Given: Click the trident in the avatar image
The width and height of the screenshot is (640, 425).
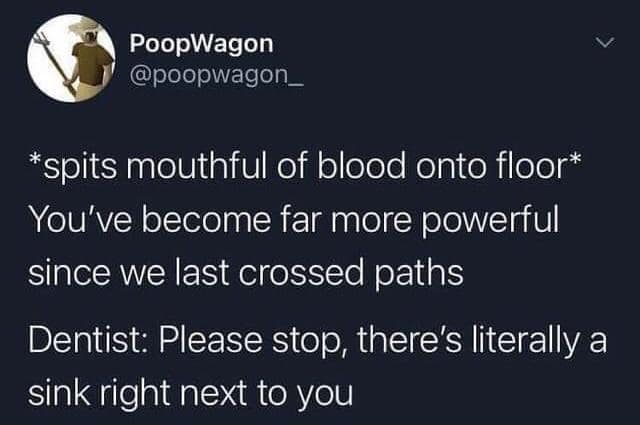Looking at the screenshot, I should point(57,62).
